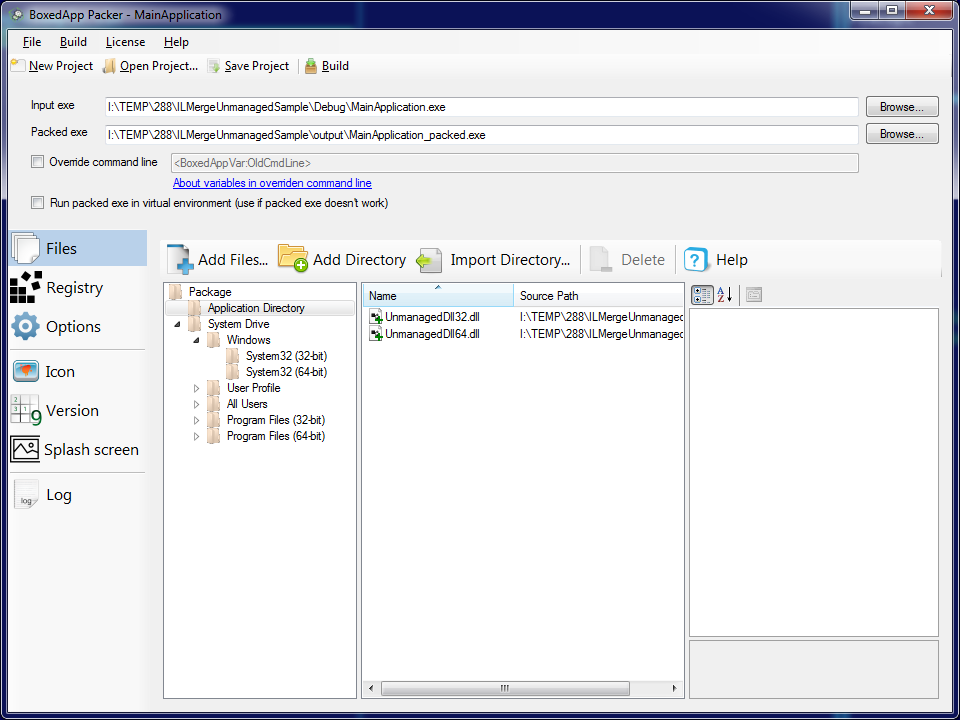
Task: Click the Add Directory folder icon
Action: tap(293, 259)
